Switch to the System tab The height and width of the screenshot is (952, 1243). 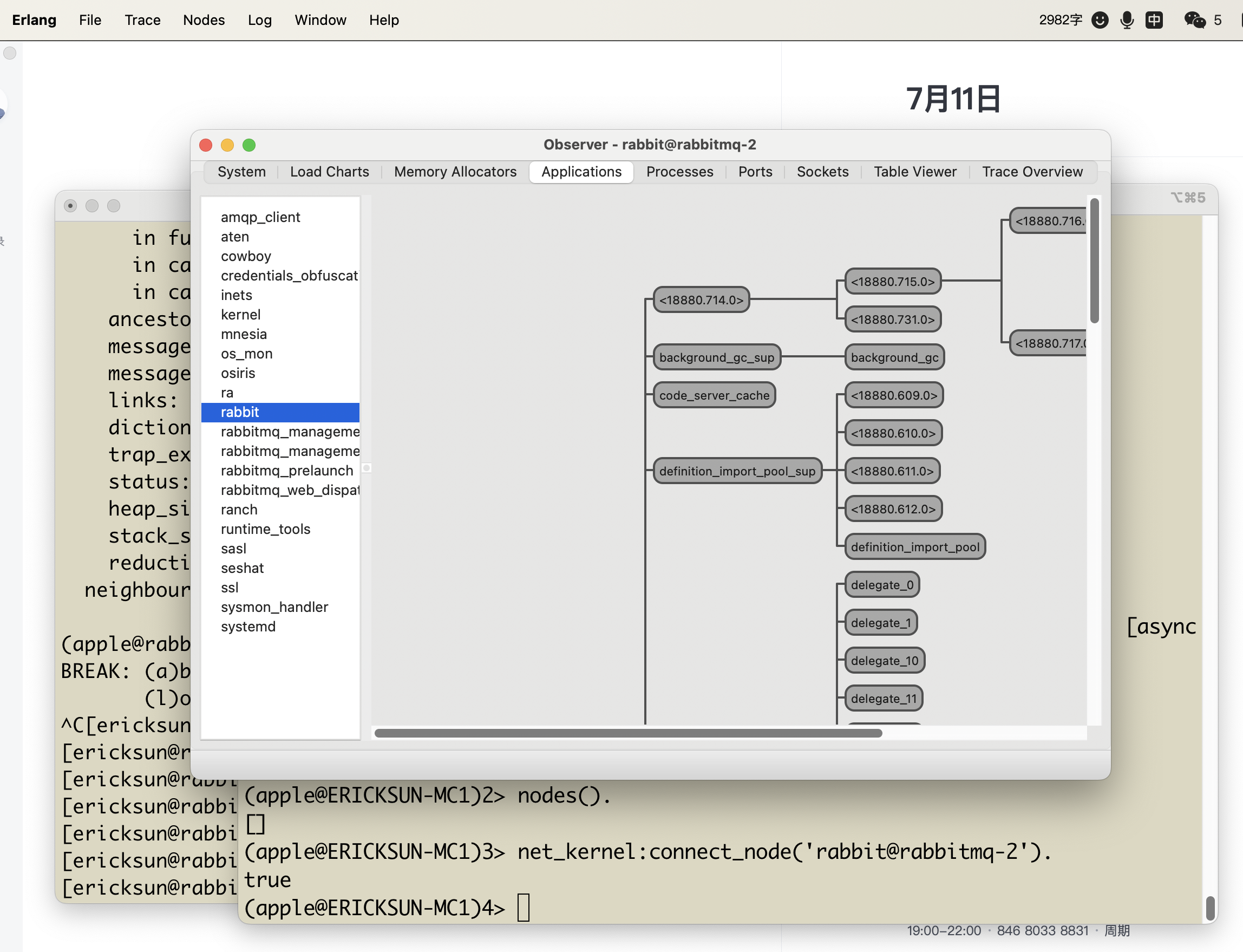pyautogui.click(x=241, y=172)
